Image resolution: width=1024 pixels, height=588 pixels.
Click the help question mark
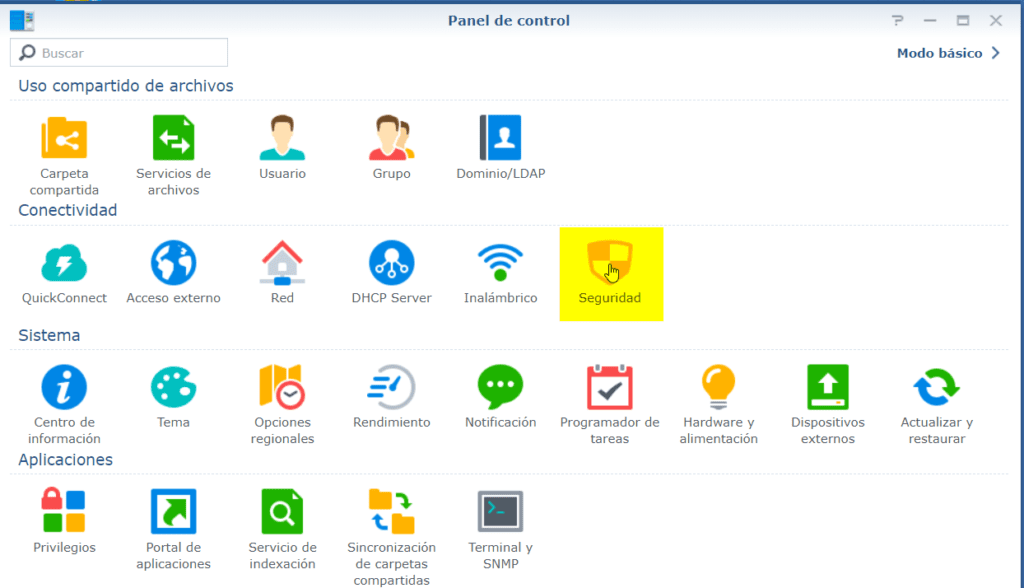point(897,19)
